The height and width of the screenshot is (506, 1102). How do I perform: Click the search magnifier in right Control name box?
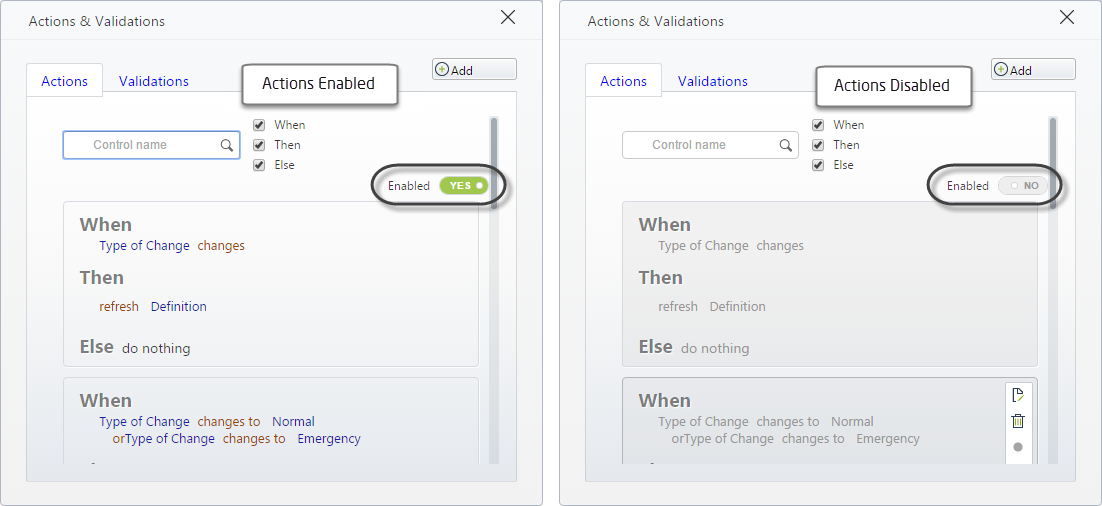[x=786, y=145]
